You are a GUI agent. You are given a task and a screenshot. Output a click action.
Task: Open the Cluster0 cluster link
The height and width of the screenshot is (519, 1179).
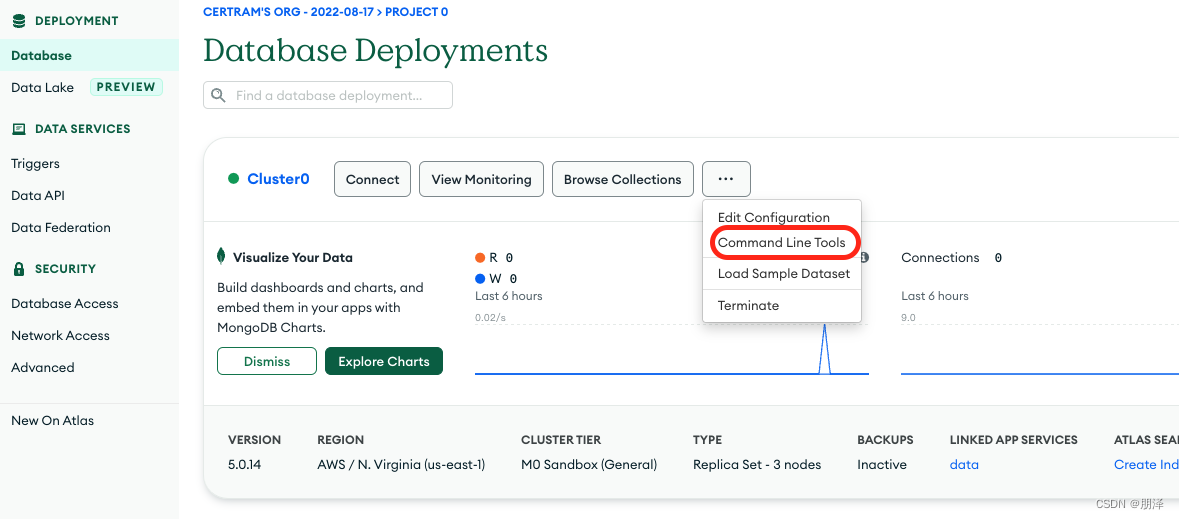tap(278, 179)
